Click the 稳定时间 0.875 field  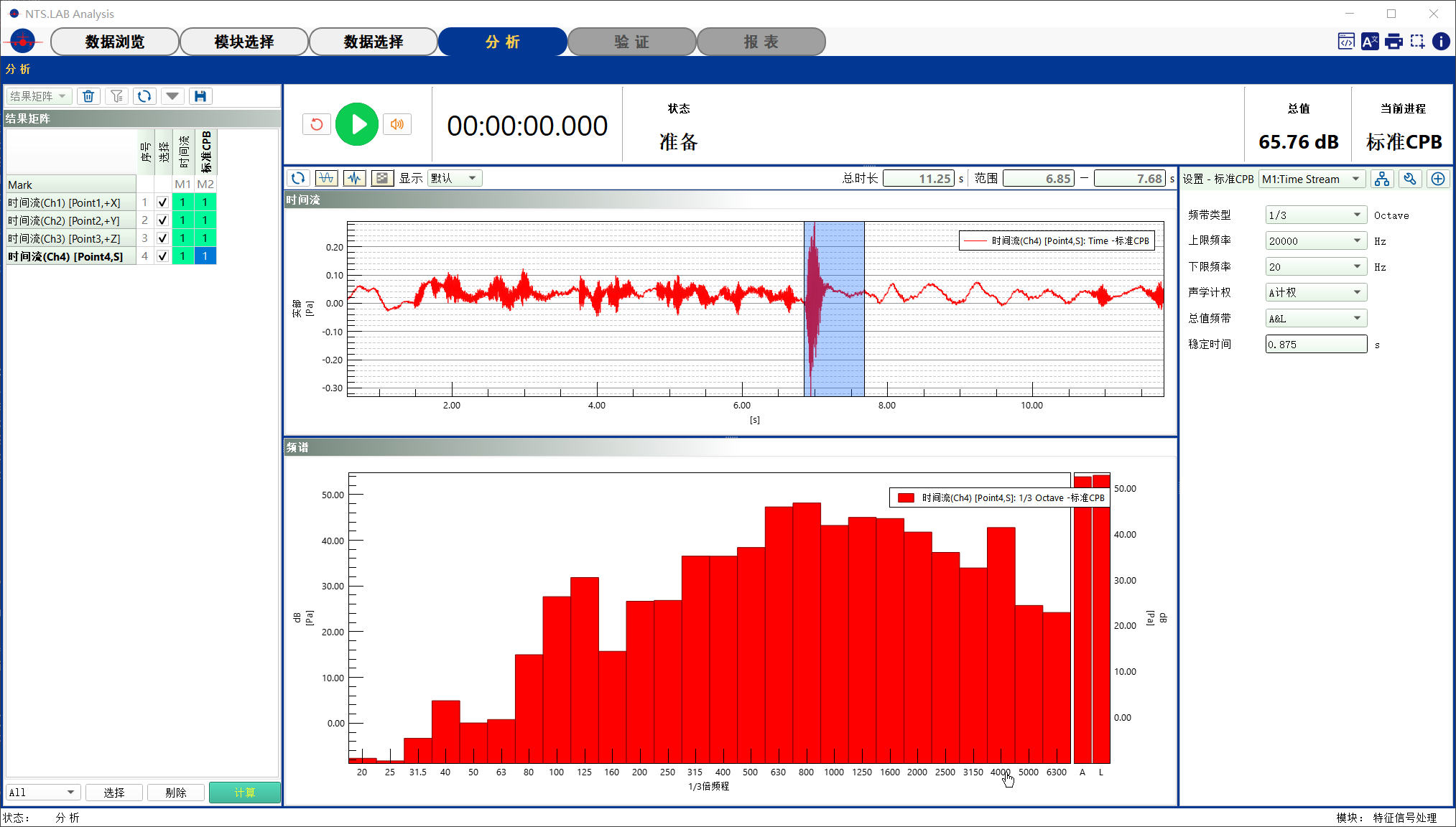click(x=1316, y=344)
